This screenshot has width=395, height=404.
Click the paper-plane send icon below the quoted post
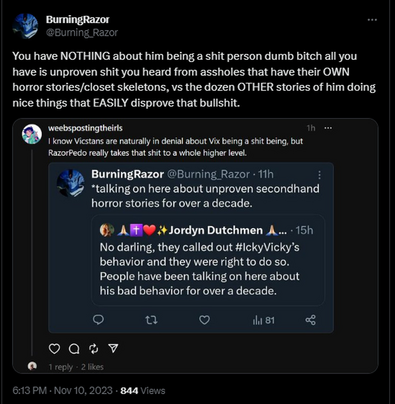[x=113, y=348]
